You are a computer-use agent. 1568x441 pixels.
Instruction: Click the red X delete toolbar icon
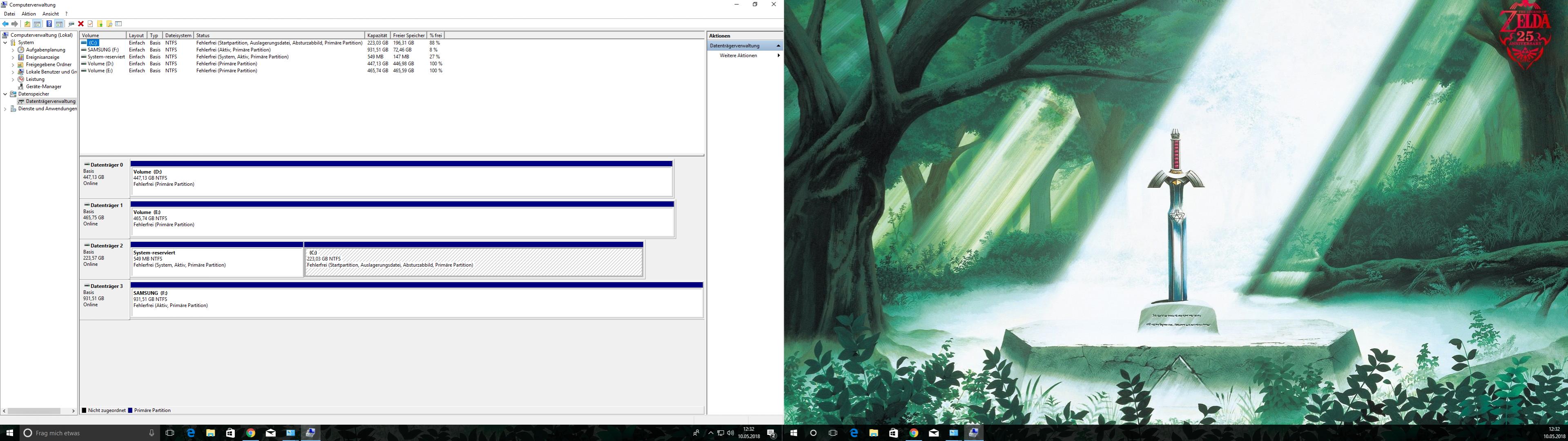(81, 24)
